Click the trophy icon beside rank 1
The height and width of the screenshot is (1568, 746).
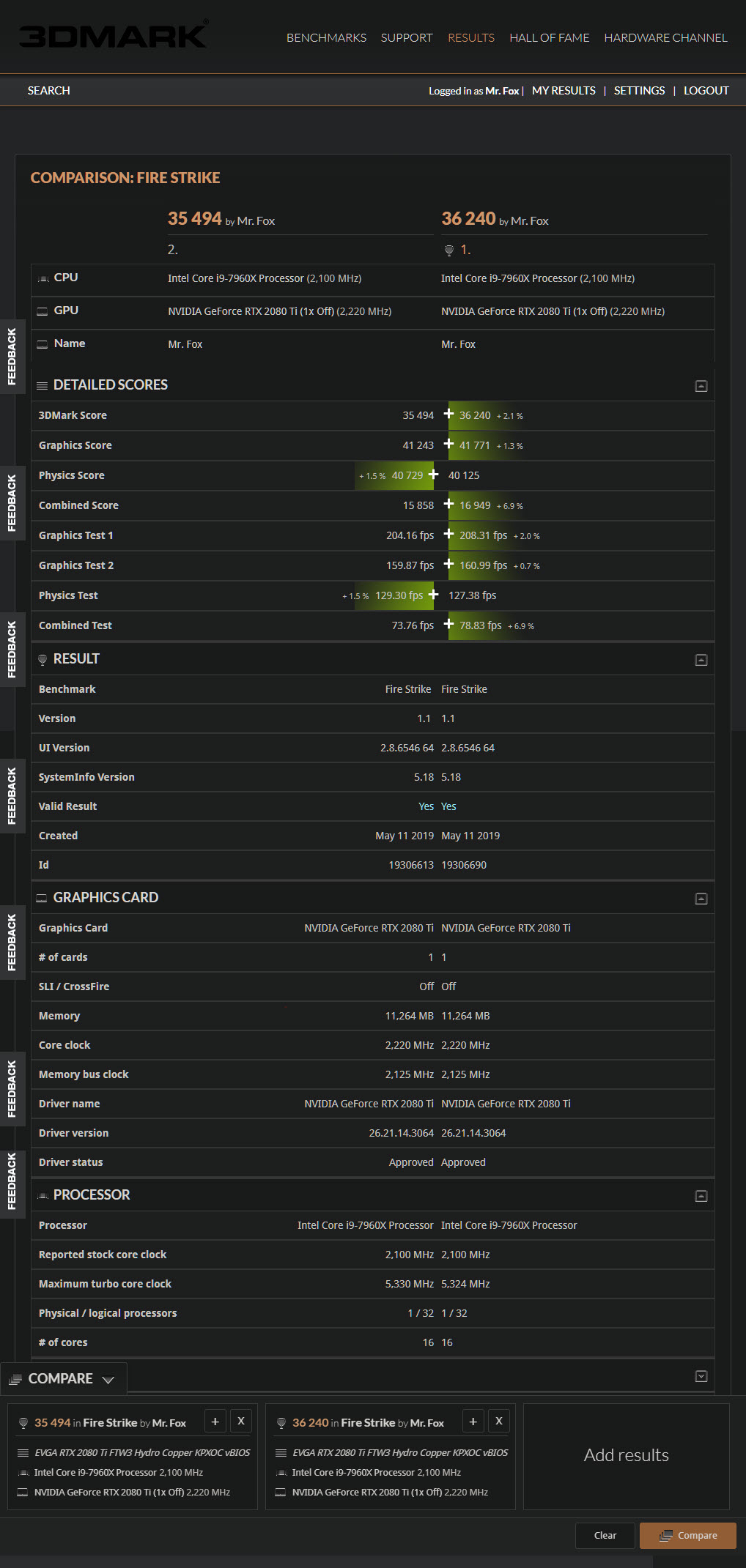click(x=449, y=250)
